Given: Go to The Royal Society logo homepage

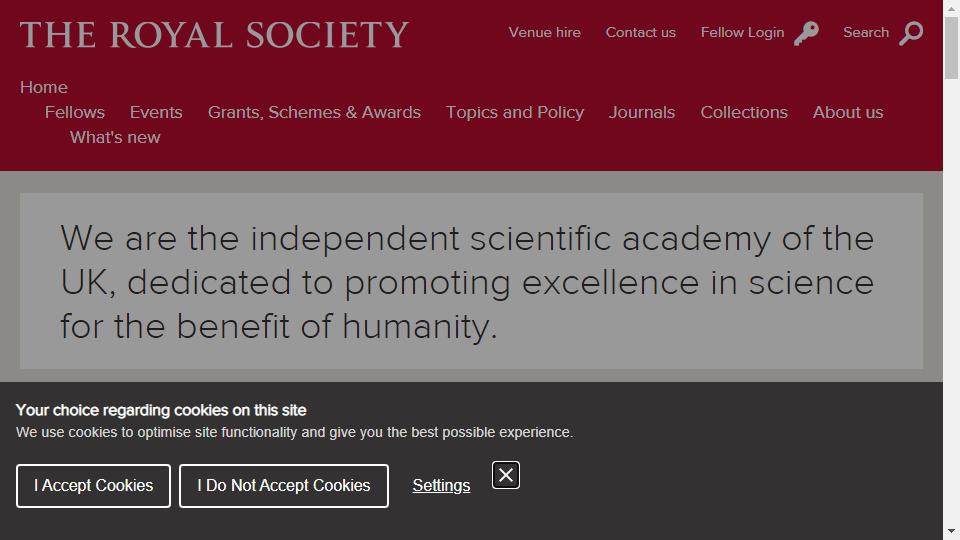Looking at the screenshot, I should pos(214,35).
